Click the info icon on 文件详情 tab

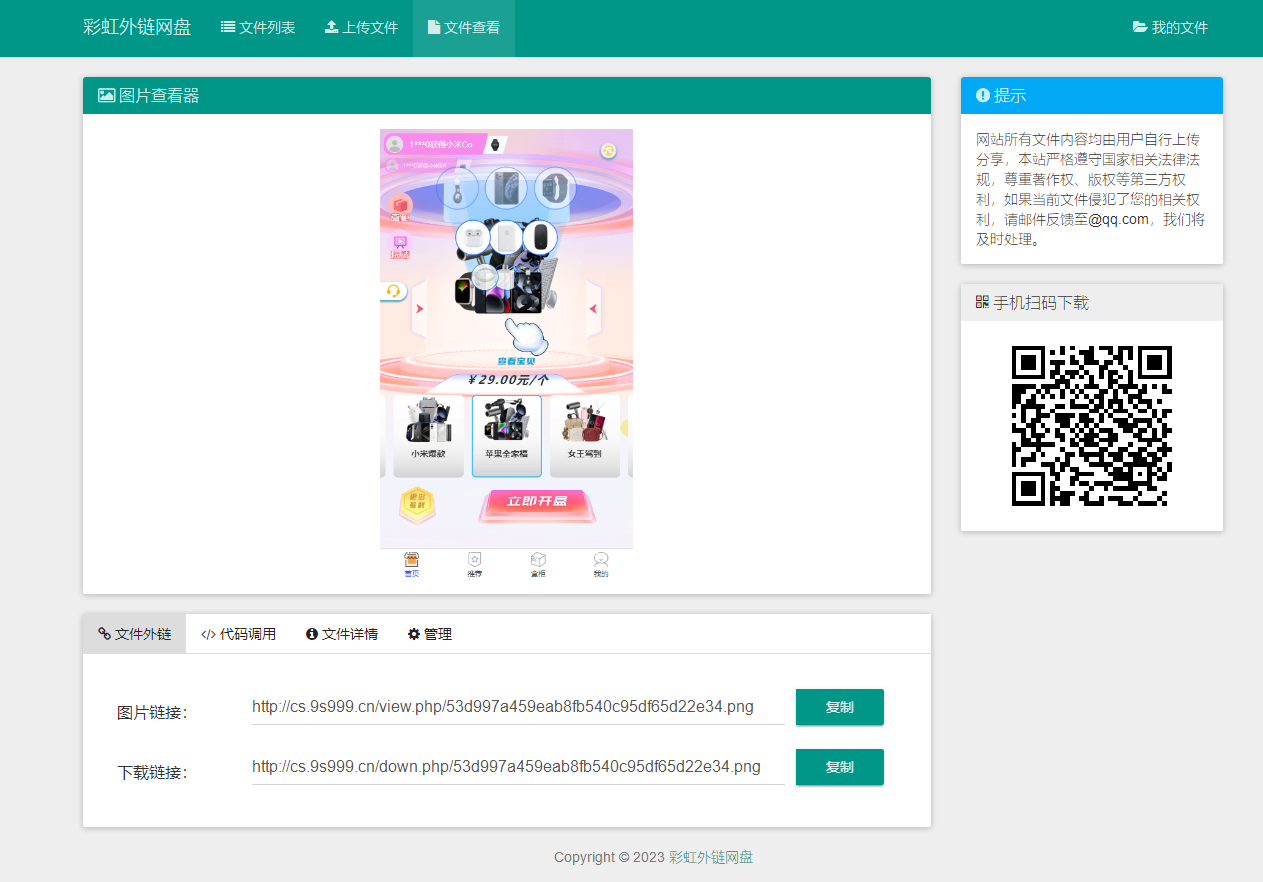[313, 633]
